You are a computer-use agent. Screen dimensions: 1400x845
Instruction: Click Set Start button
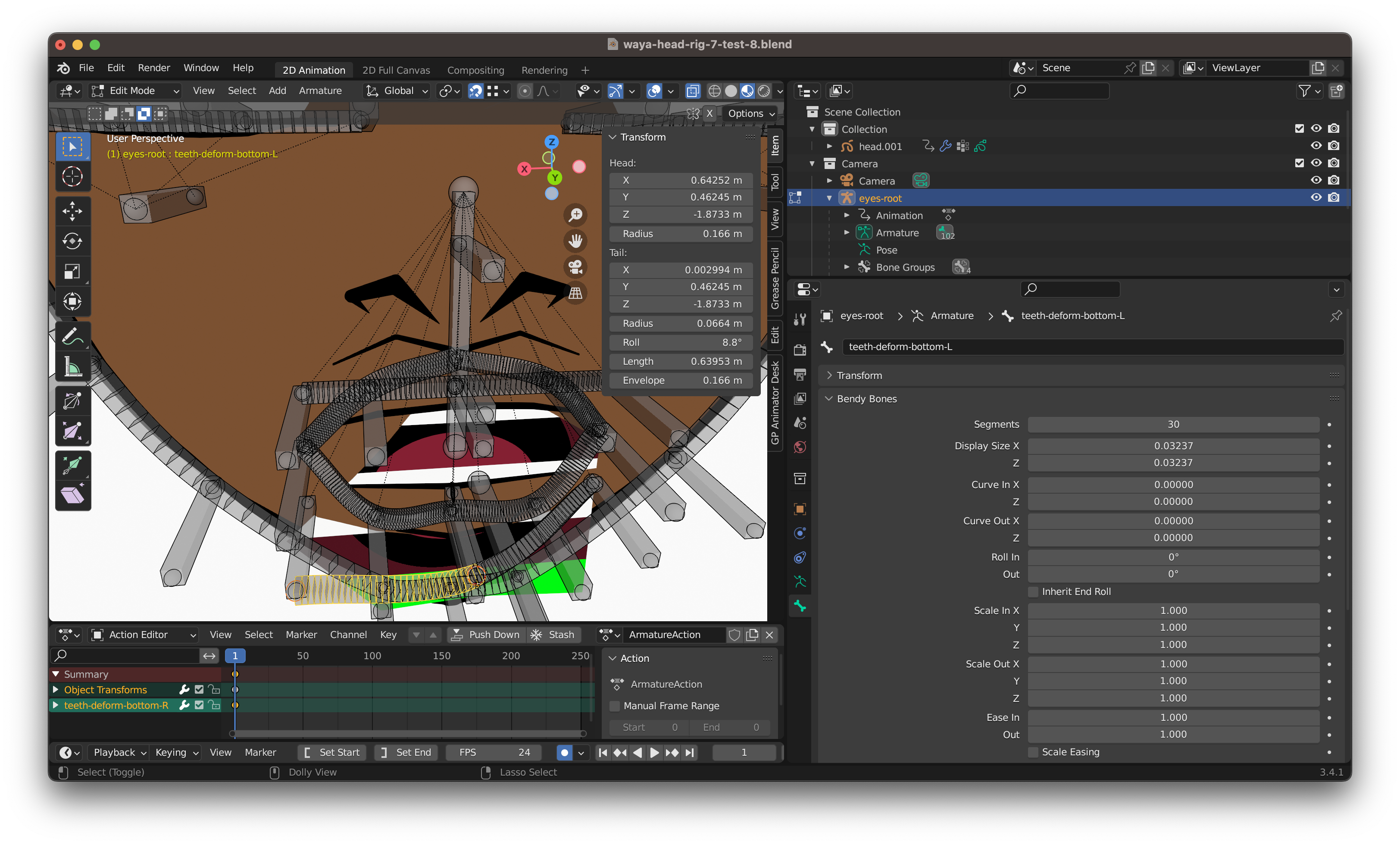coord(332,752)
